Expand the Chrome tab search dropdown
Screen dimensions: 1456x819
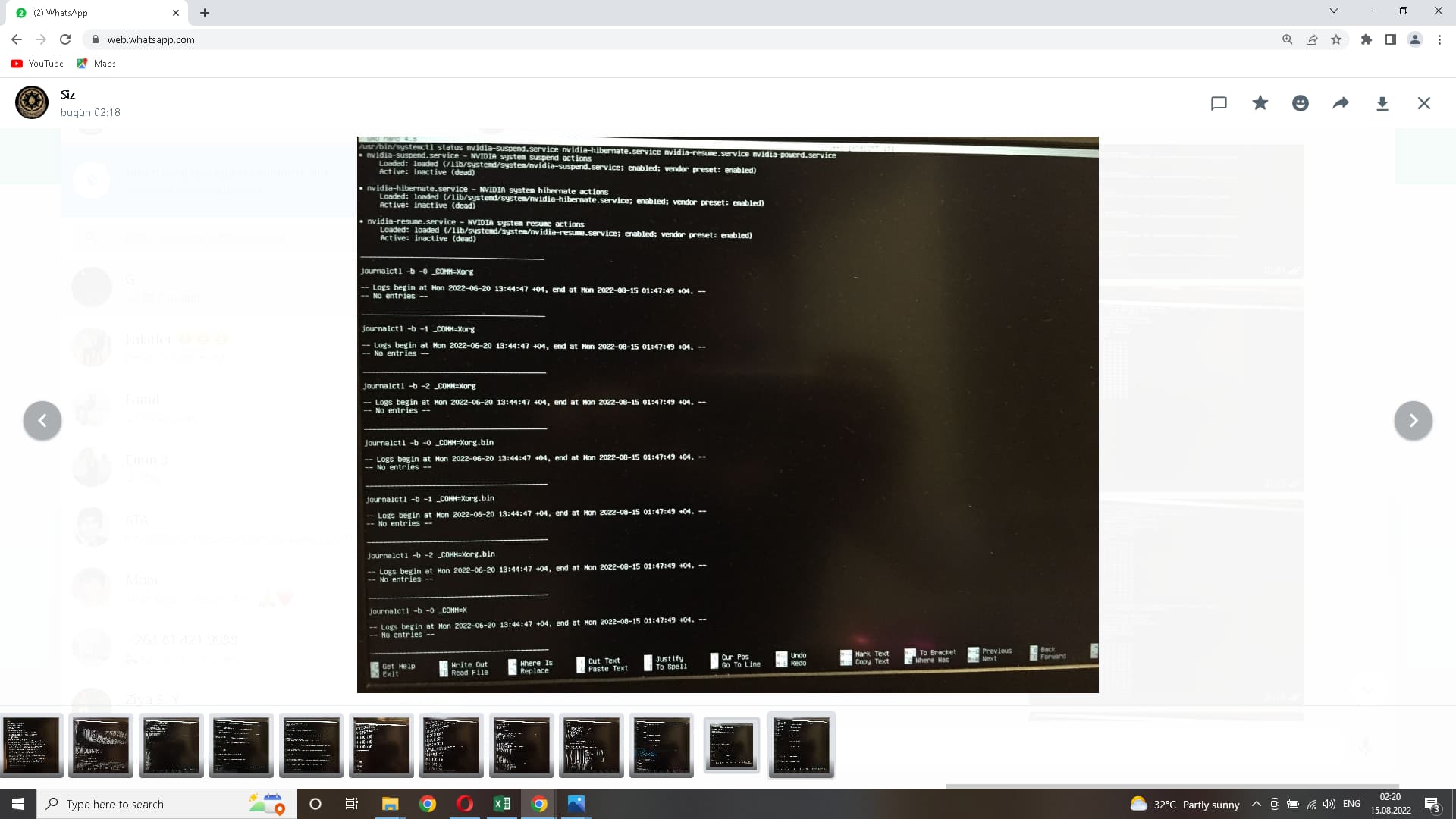[1333, 11]
